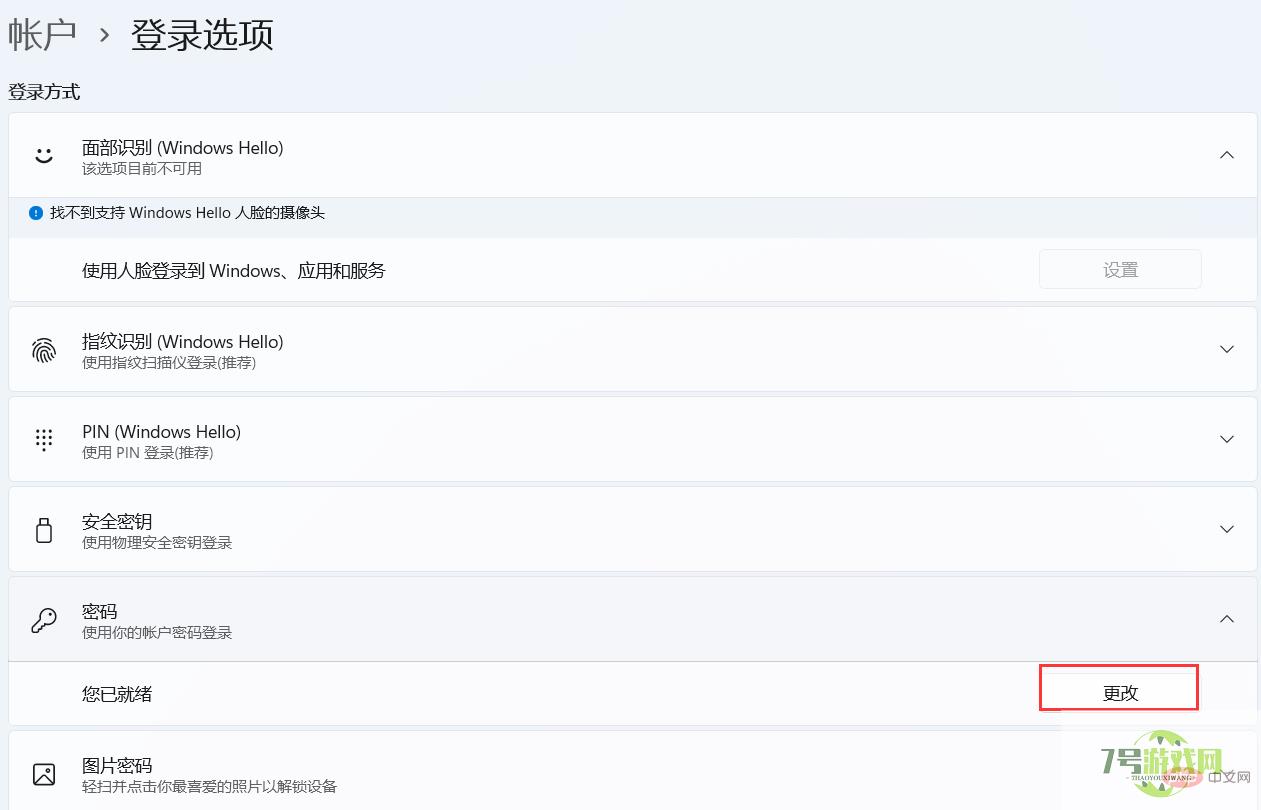The image size is (1261, 810).
Task: Collapse the 面部识别 section chevron
Action: click(x=1227, y=155)
